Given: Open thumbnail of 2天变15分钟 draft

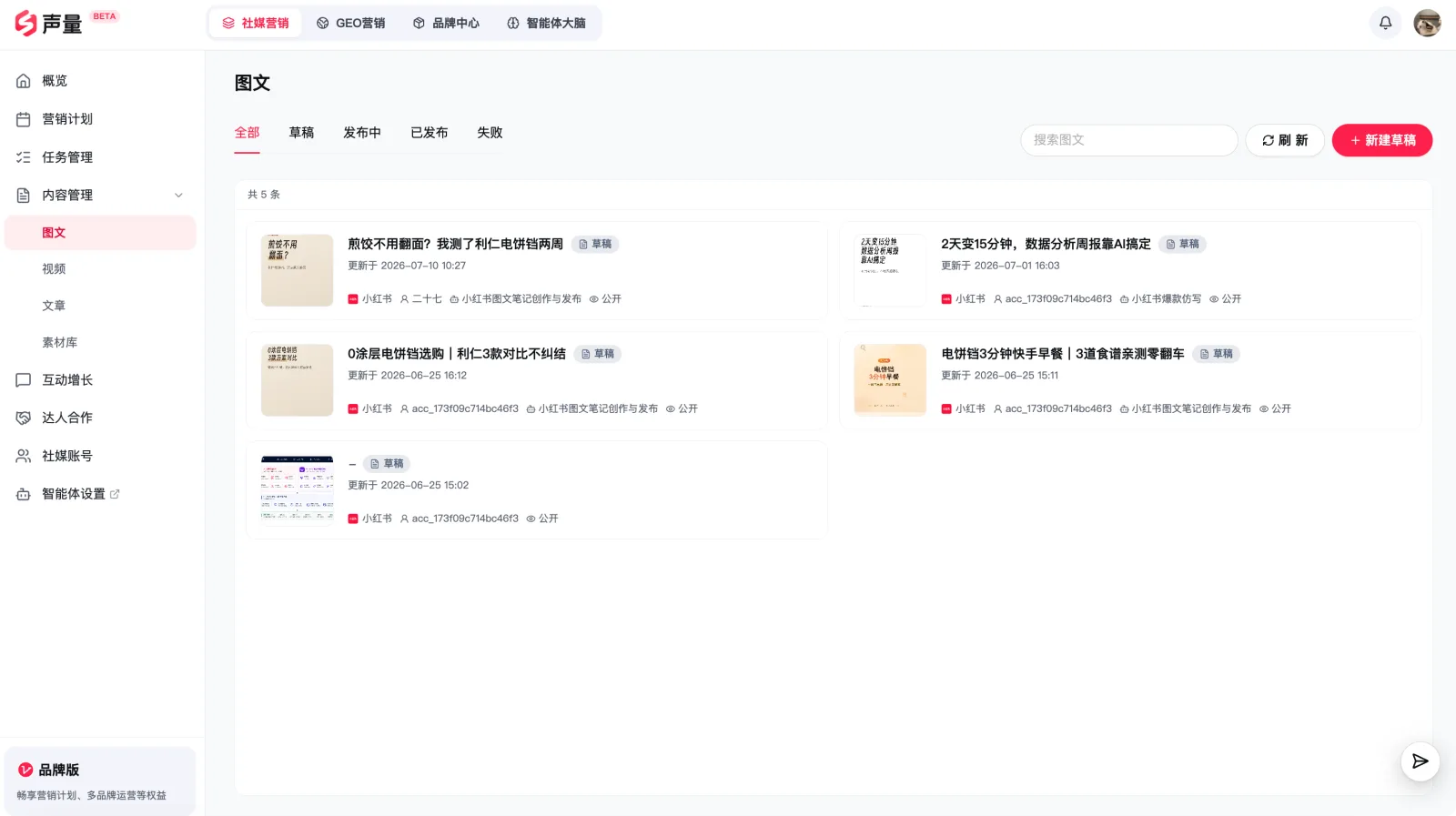Looking at the screenshot, I should (x=890, y=270).
